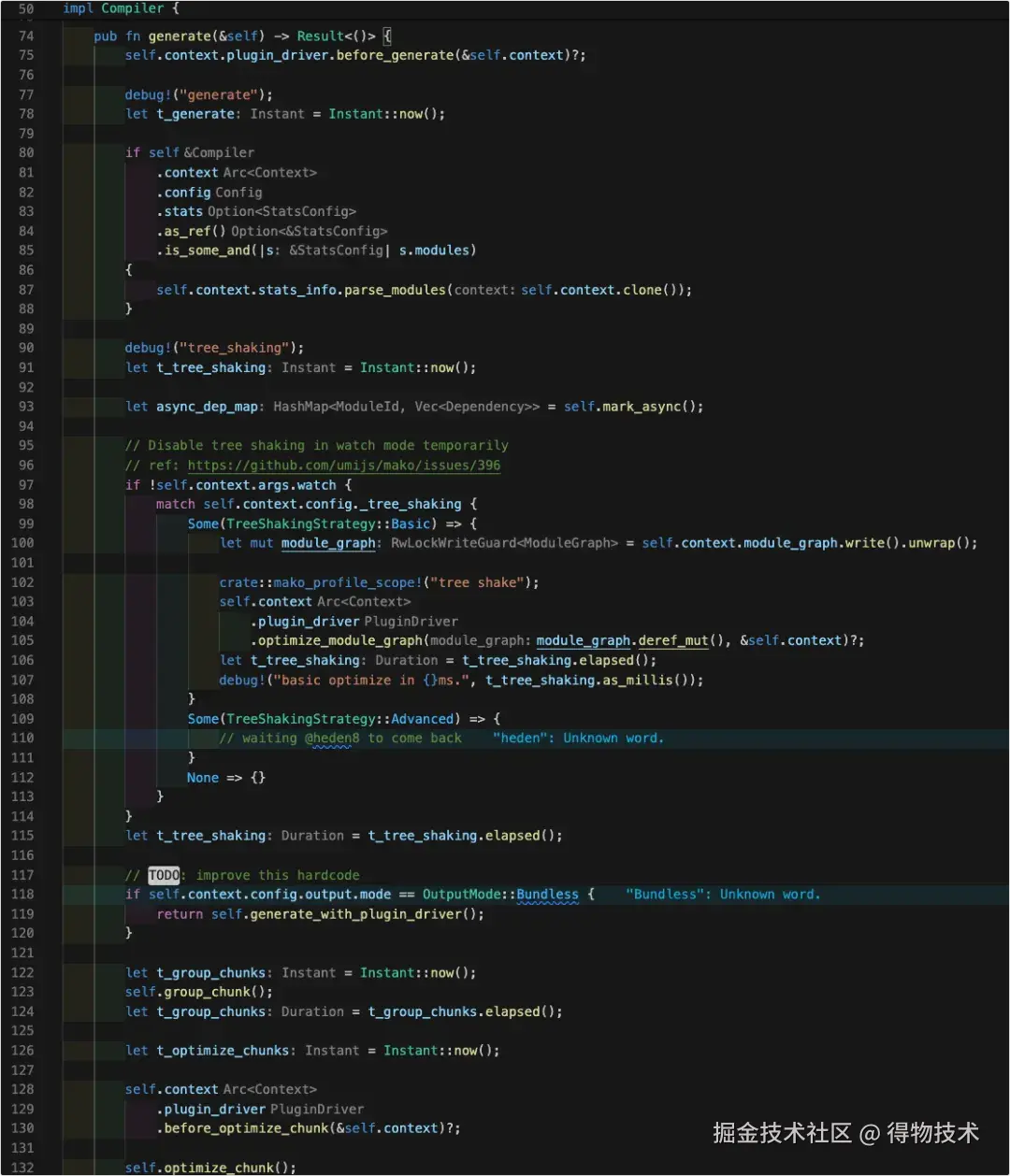The height and width of the screenshot is (1176, 1010).
Task: Click the highlighted 'TODO' tag
Action: tap(164, 875)
